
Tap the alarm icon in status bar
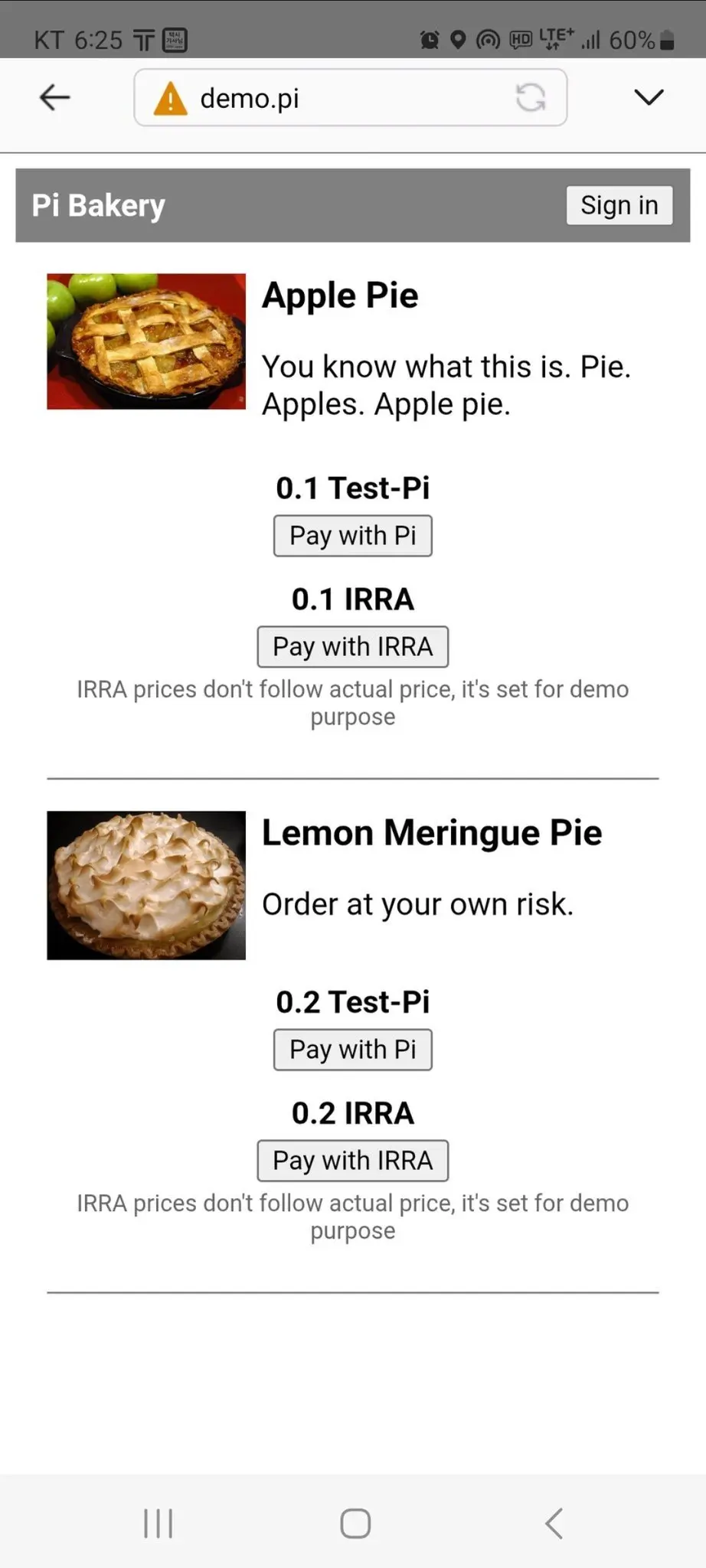[430, 40]
